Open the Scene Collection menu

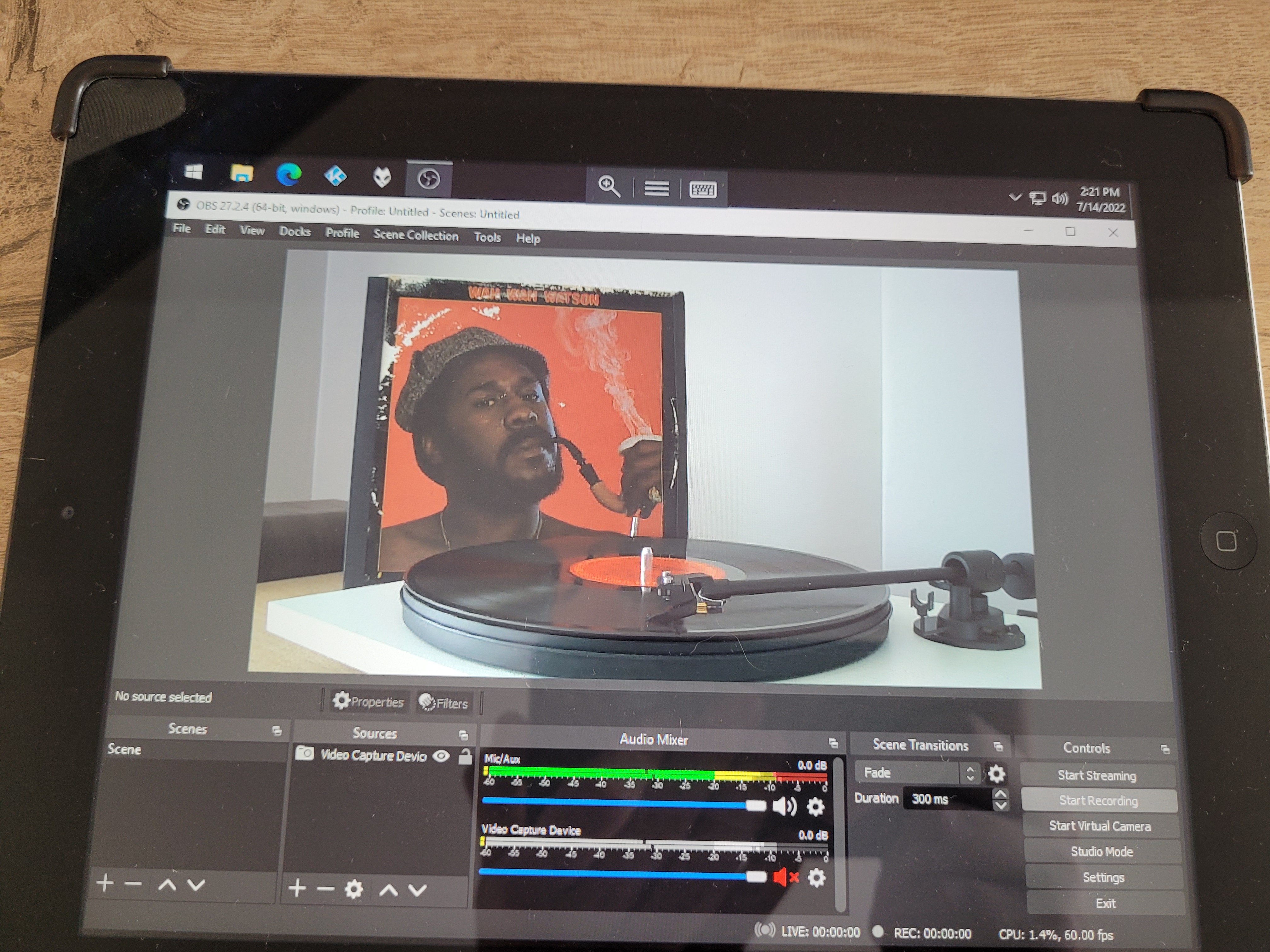pos(416,235)
